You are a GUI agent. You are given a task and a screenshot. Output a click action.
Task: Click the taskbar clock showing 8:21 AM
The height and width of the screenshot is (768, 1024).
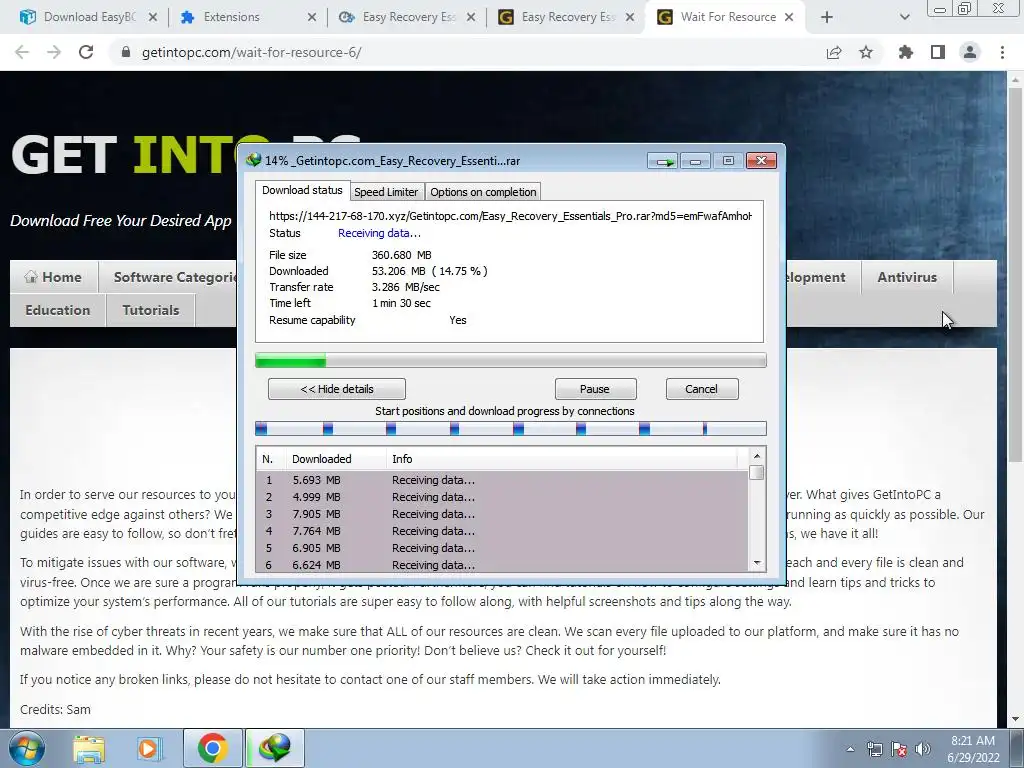click(973, 749)
